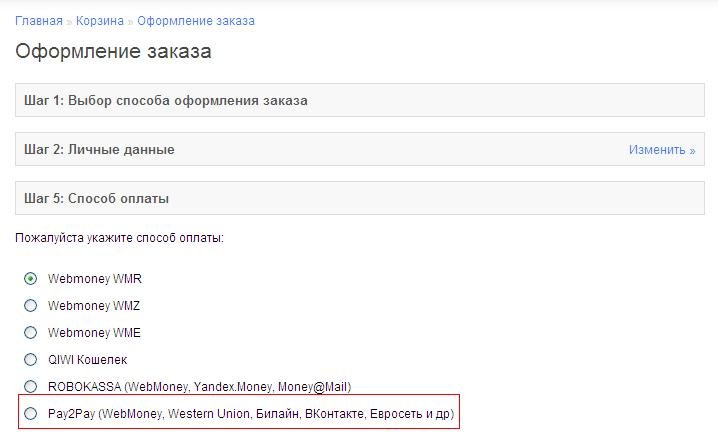
Task: Select the Webmoney WMR radio button
Action: coord(30,279)
